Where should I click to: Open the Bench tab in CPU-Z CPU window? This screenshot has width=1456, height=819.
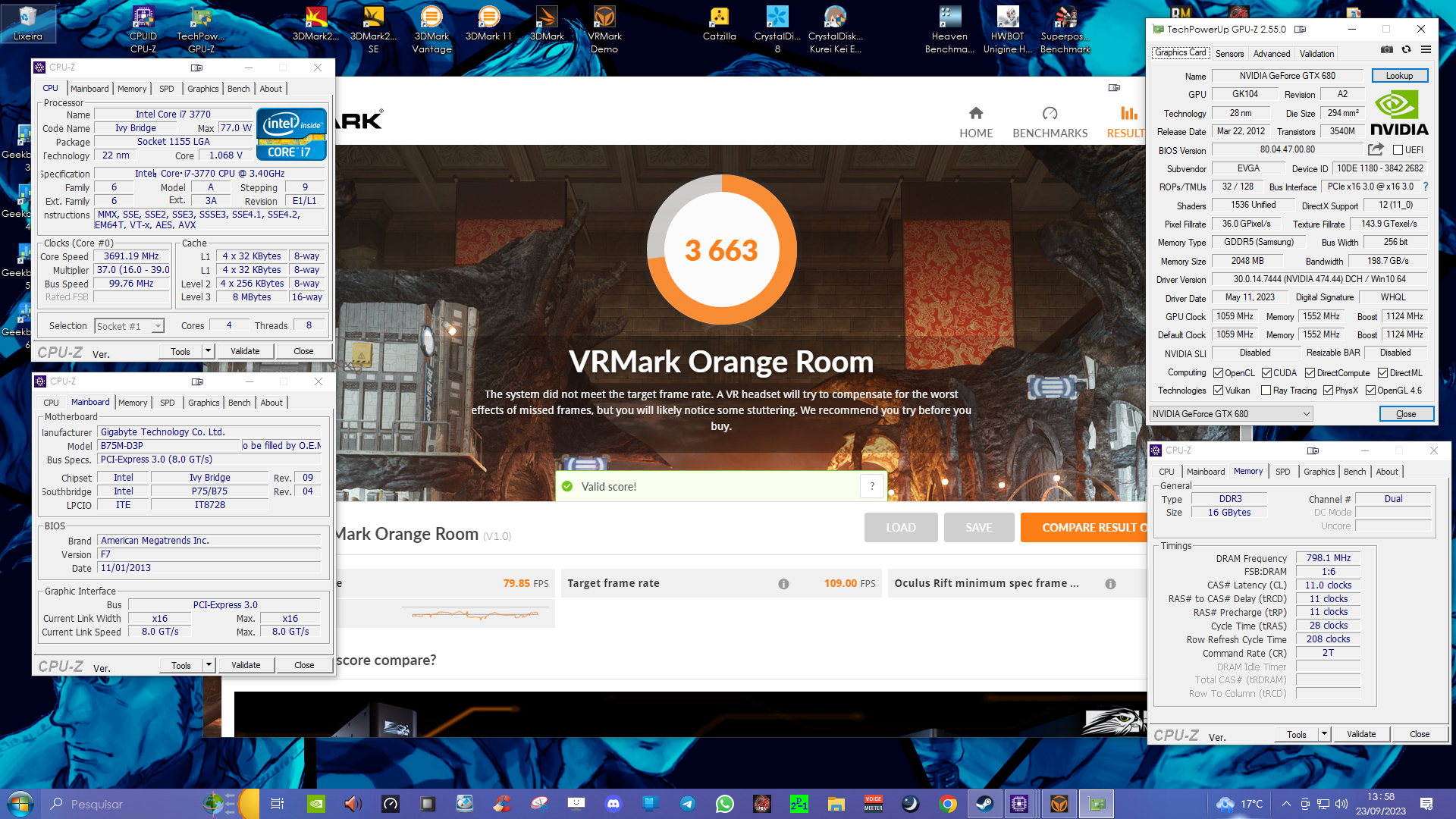pyautogui.click(x=238, y=89)
